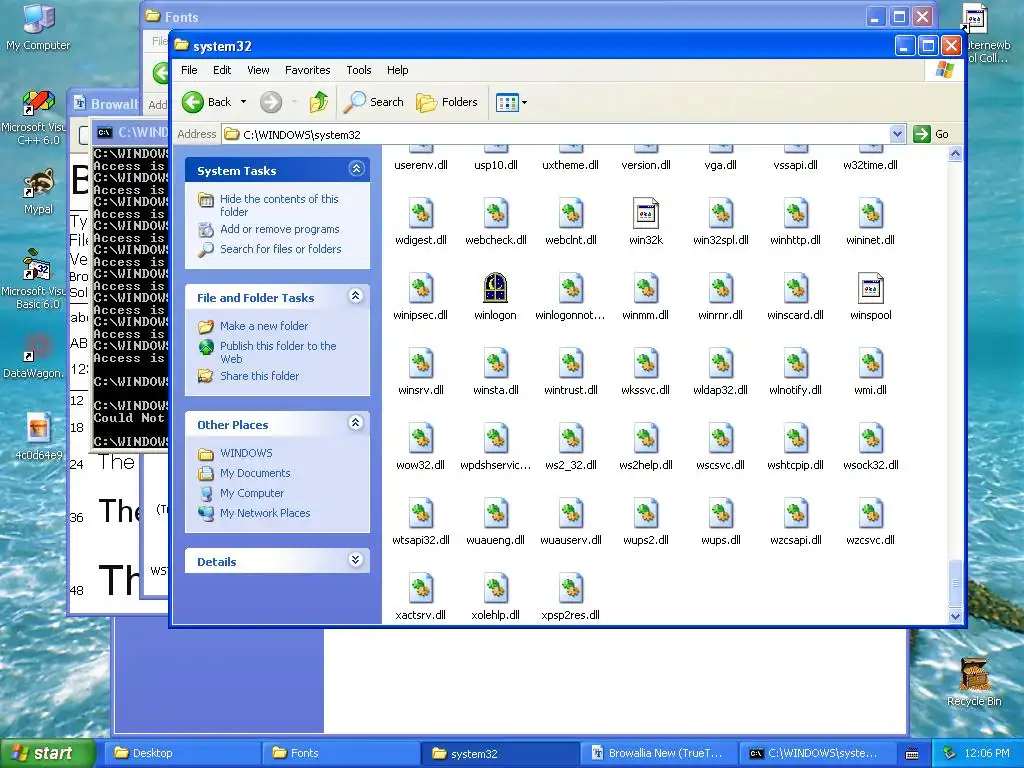Open My Network Places link
1024x768 pixels.
[x=265, y=513]
